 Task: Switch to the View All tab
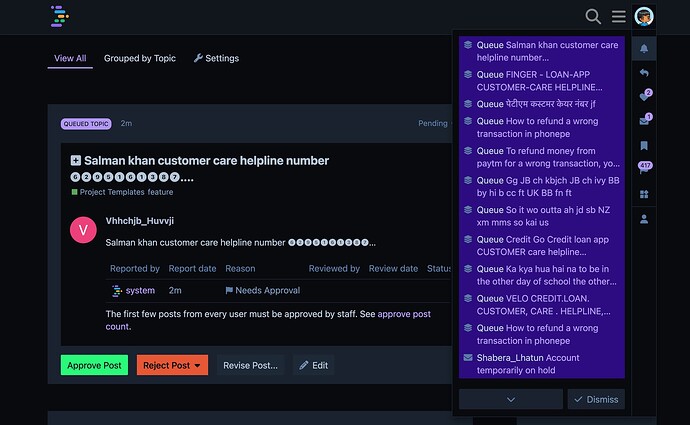(x=70, y=58)
